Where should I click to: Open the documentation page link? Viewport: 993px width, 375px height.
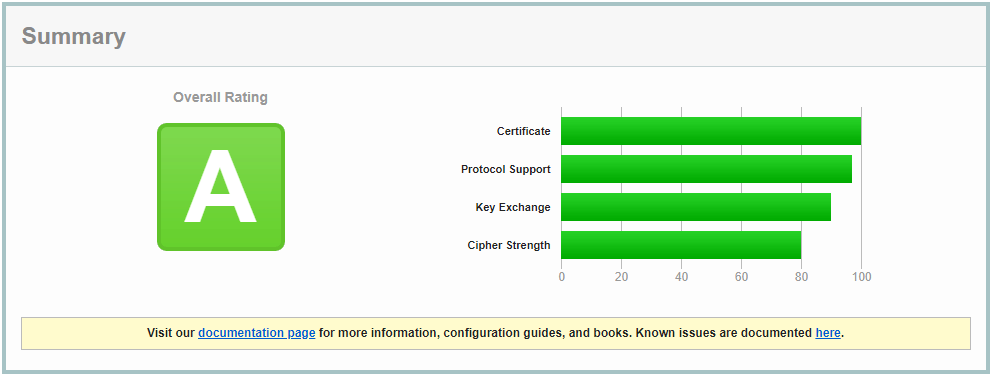tap(256, 333)
